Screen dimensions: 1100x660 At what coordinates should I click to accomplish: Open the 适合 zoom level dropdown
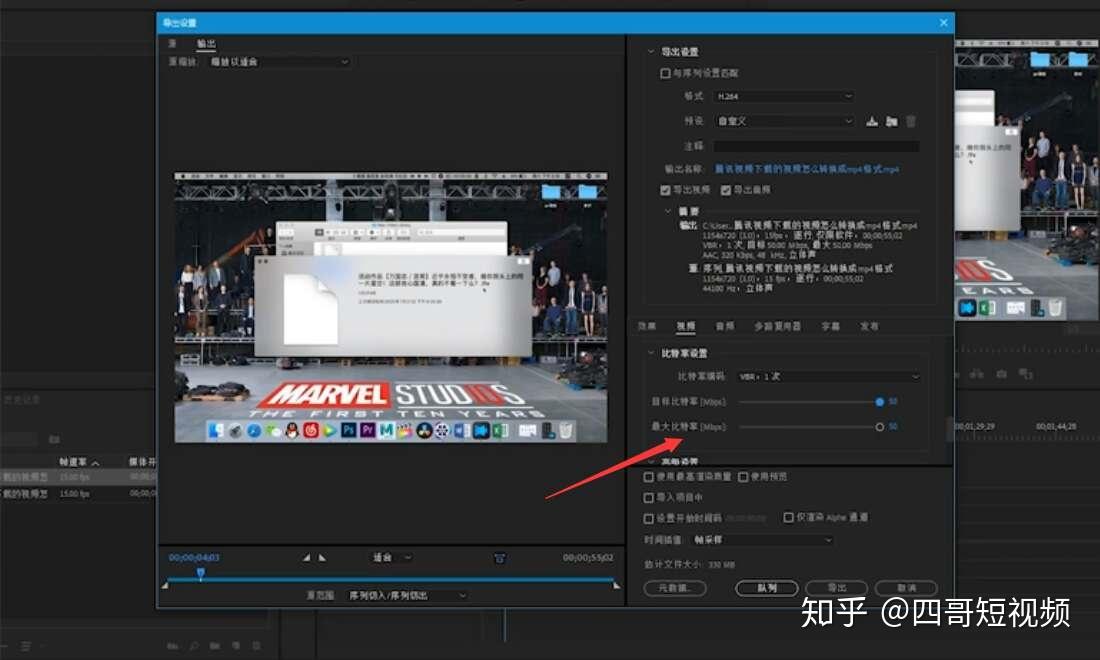pyautogui.click(x=391, y=558)
